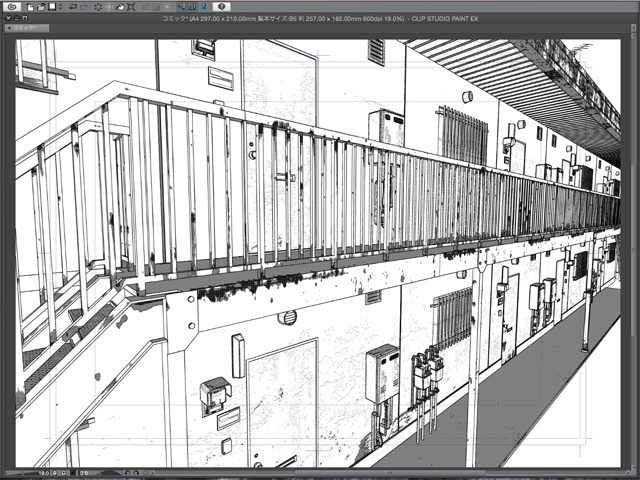Toggle Snap to Special Ruler icon
This screenshot has width=640, height=480.
[x=193, y=7]
